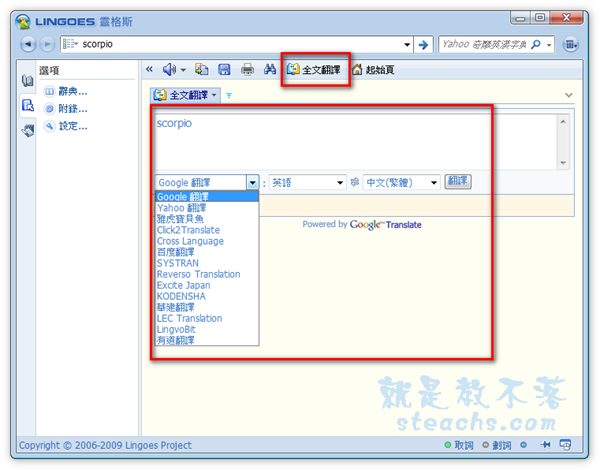Toggle 劃詞 selection capture in status bar
This screenshot has height=470, width=600.
[x=496, y=445]
